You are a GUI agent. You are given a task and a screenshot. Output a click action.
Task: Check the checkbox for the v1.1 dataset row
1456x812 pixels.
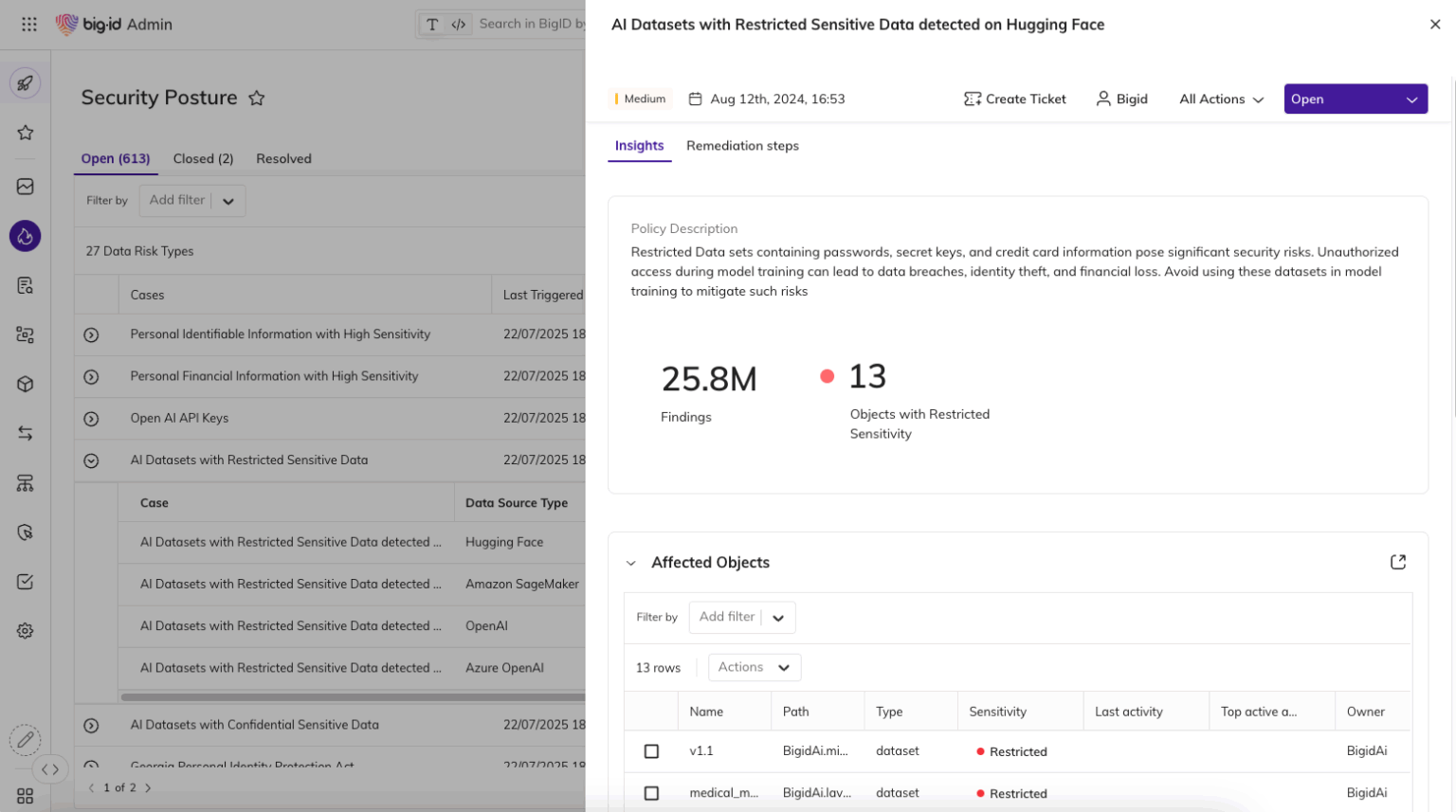click(x=651, y=750)
